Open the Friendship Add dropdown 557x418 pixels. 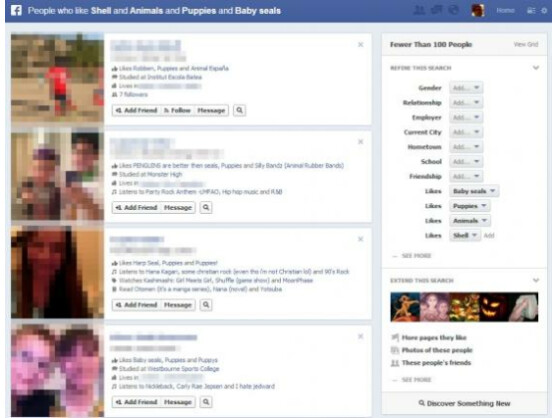pyautogui.click(x=466, y=177)
